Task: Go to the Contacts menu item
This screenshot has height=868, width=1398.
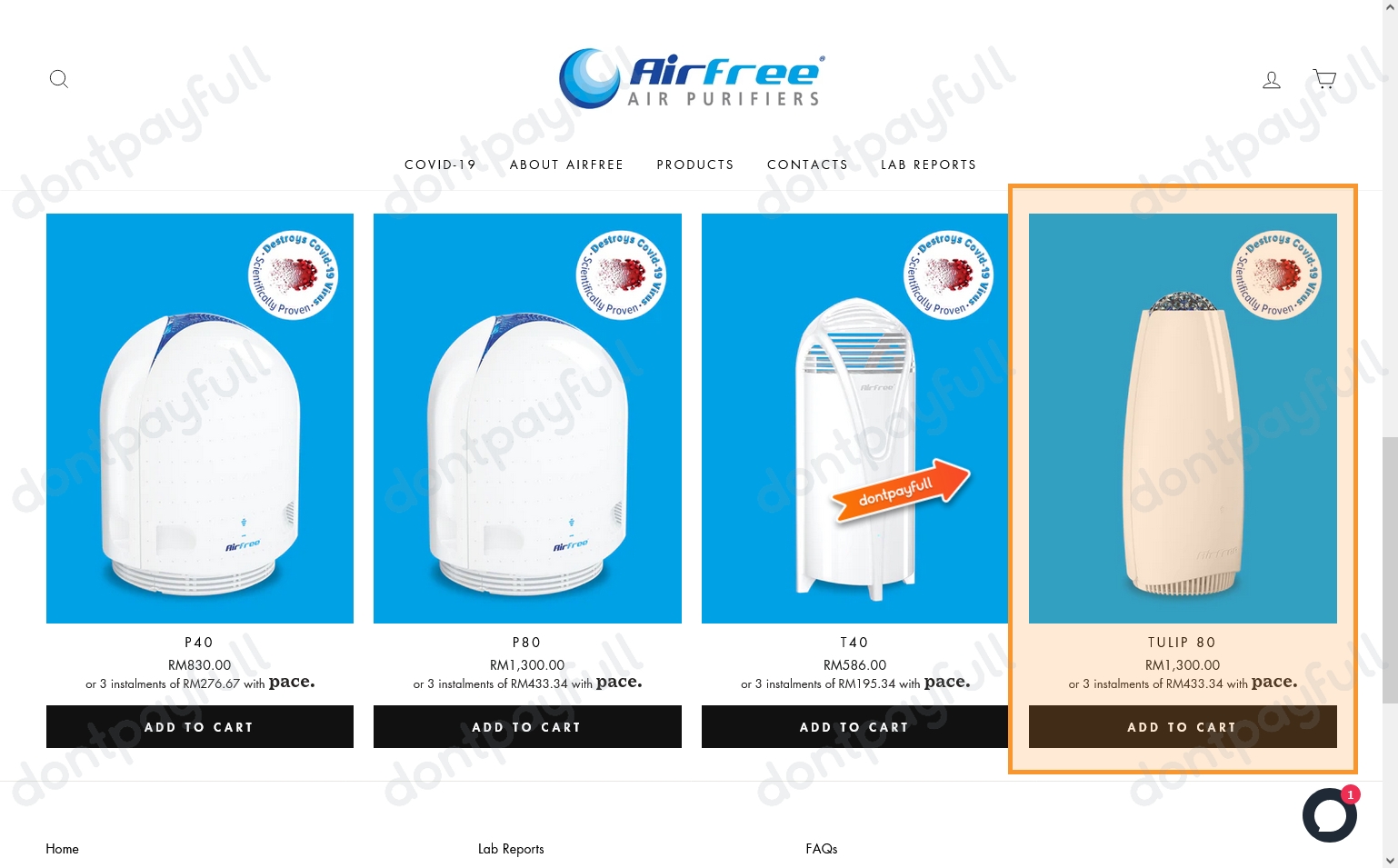Action: 807,165
